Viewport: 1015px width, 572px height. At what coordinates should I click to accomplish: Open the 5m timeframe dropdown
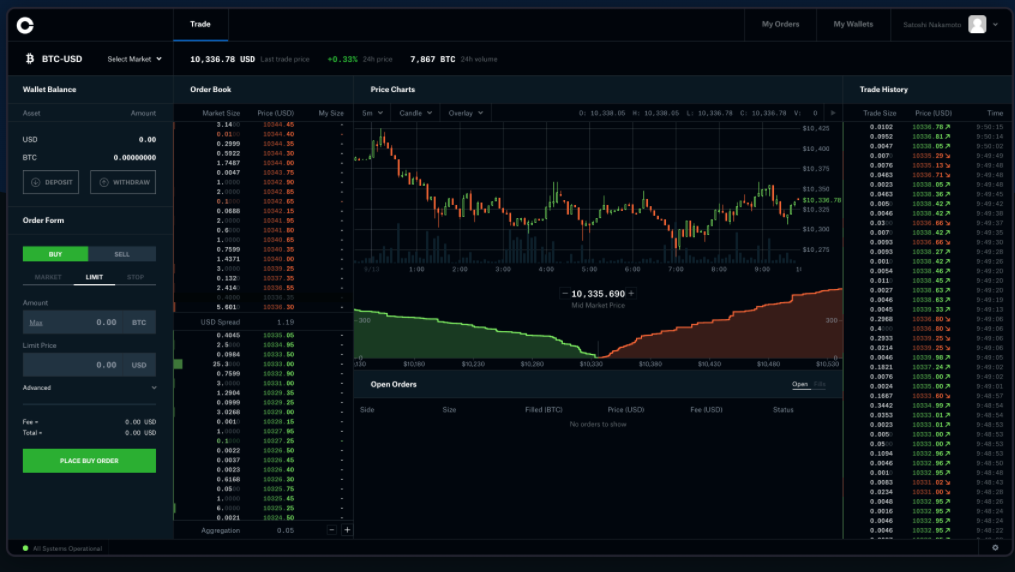coord(372,113)
